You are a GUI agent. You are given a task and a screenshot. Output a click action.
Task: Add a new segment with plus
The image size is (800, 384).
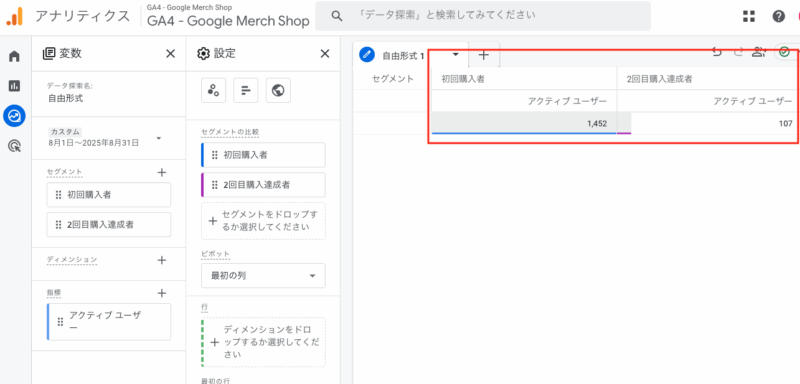coord(162,172)
